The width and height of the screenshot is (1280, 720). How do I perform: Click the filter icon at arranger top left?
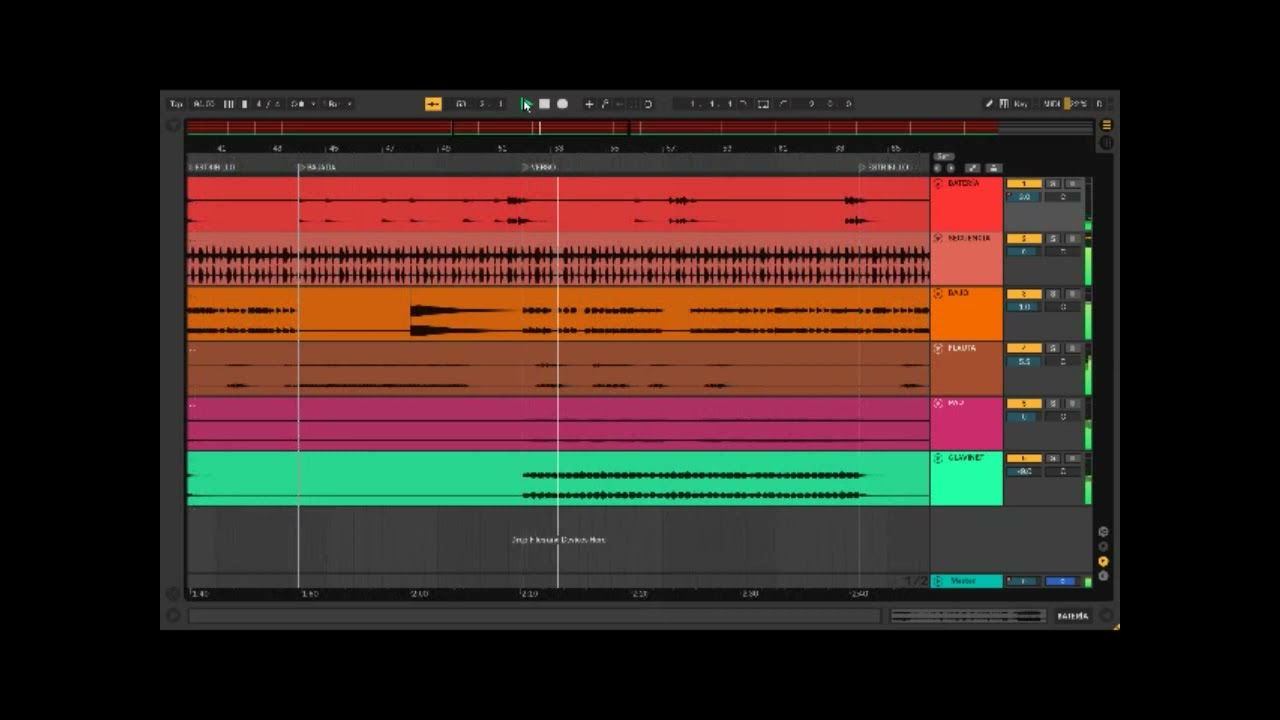pyautogui.click(x=172, y=126)
